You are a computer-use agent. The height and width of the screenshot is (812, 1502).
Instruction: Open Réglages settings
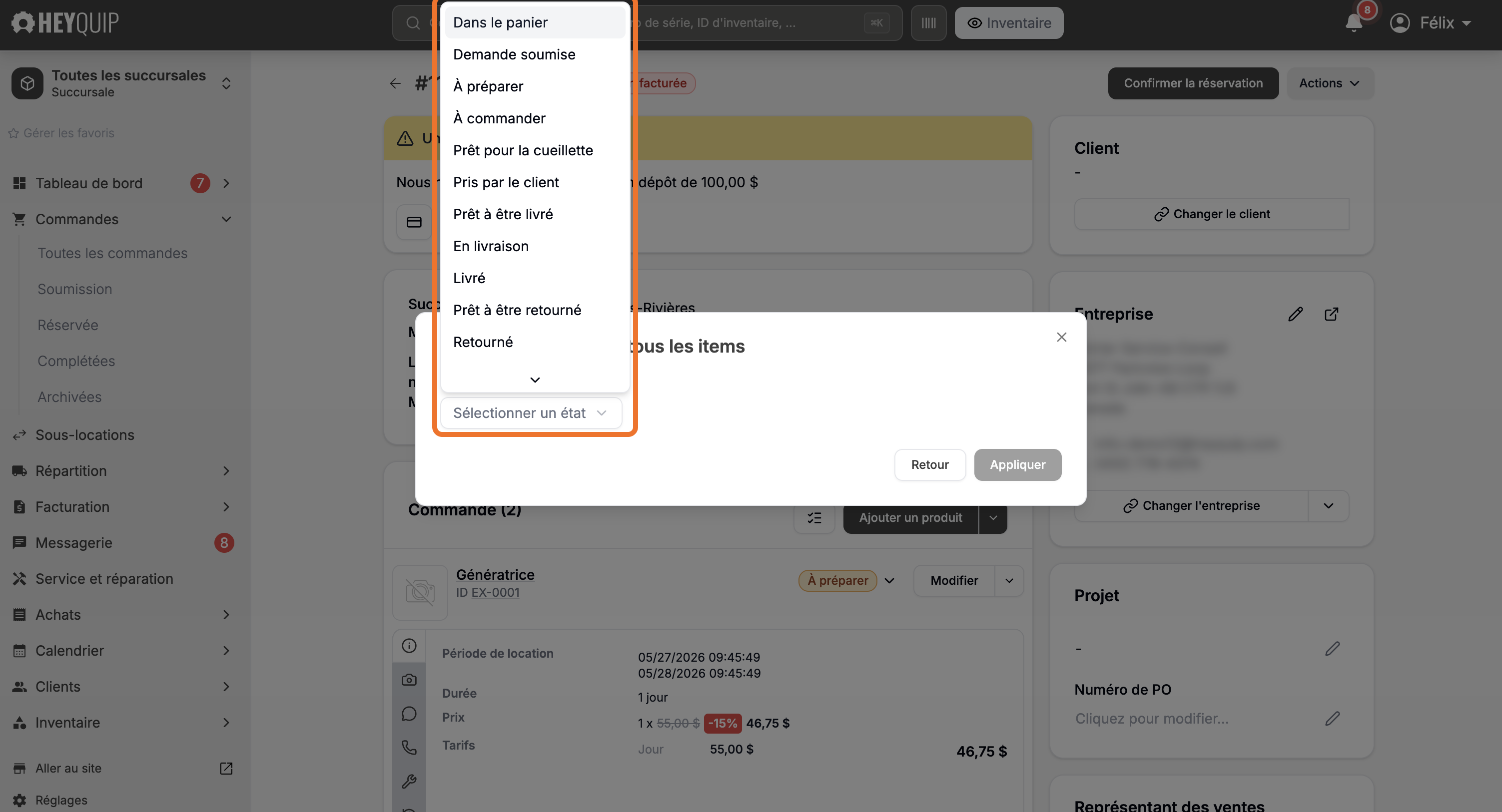pos(61,801)
